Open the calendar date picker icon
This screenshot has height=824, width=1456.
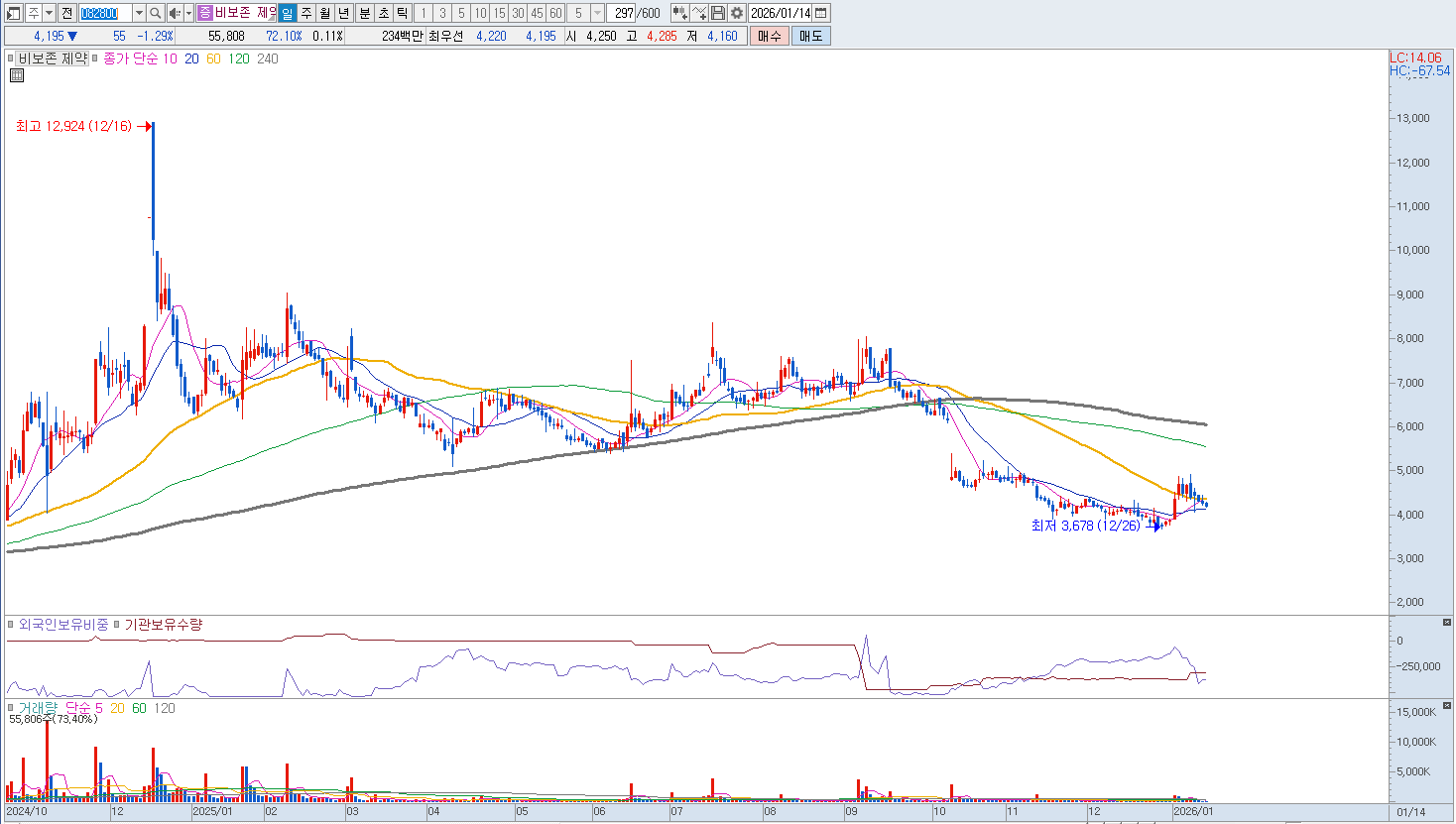click(821, 13)
